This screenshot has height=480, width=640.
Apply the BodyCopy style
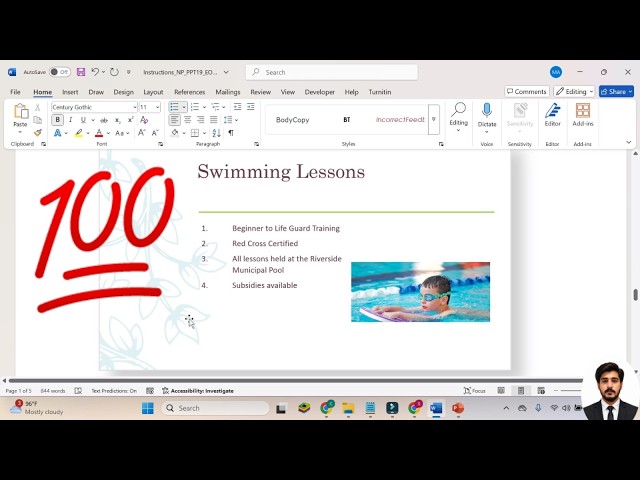[292, 120]
